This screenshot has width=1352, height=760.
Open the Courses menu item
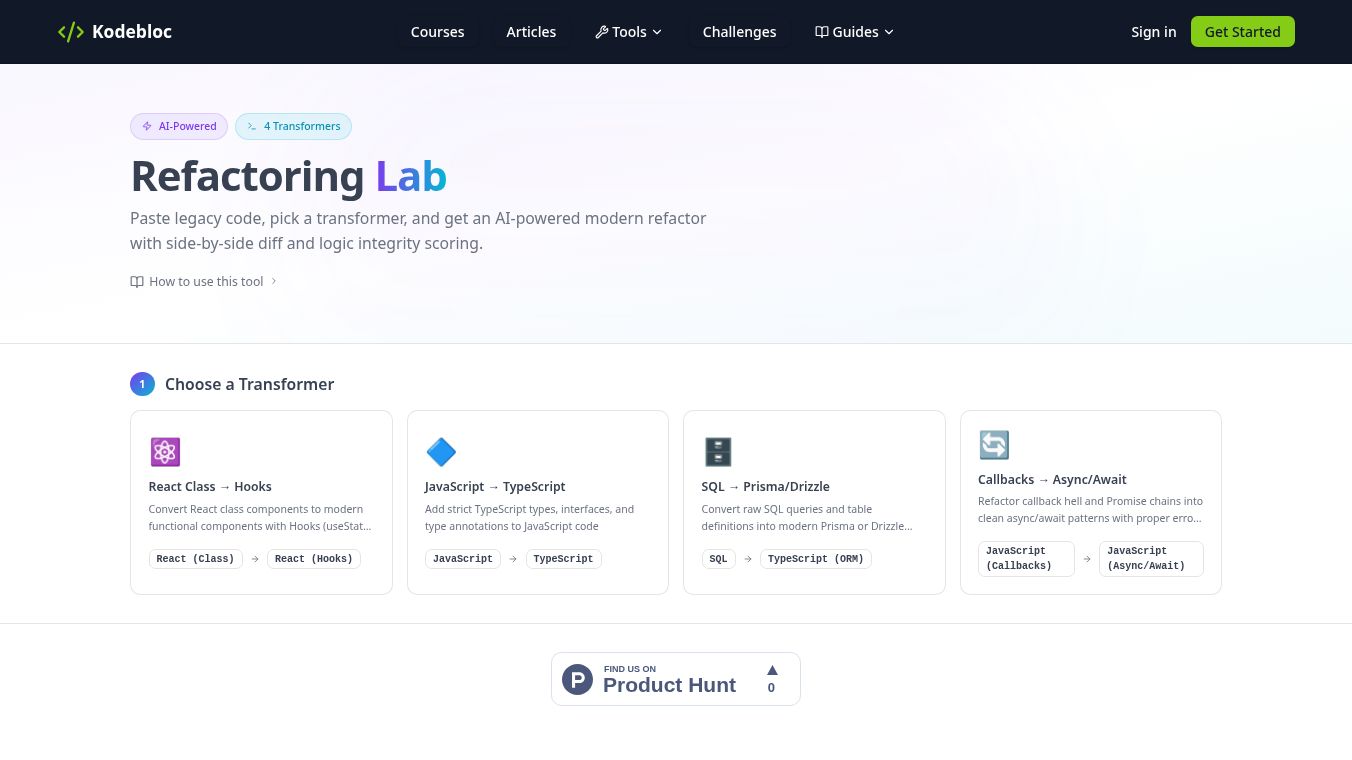coord(437,32)
